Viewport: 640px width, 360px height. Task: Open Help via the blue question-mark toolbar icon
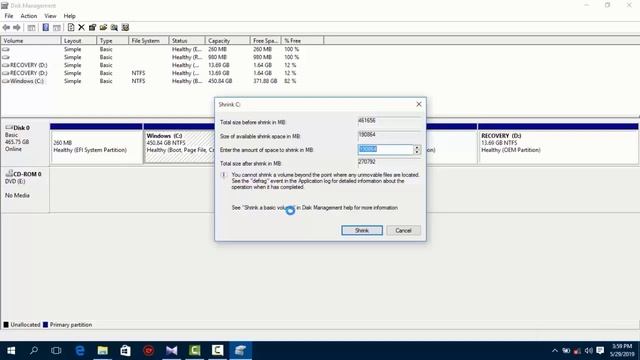coord(45,27)
